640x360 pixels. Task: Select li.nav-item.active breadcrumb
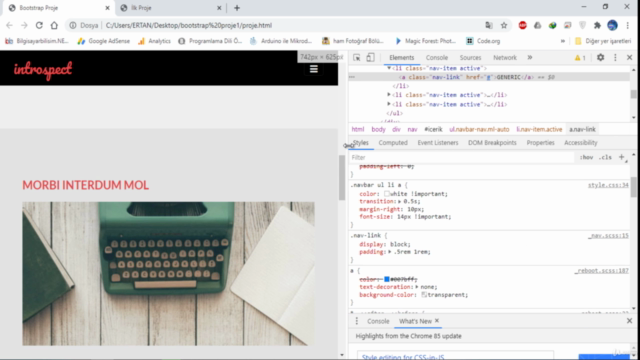(x=539, y=129)
